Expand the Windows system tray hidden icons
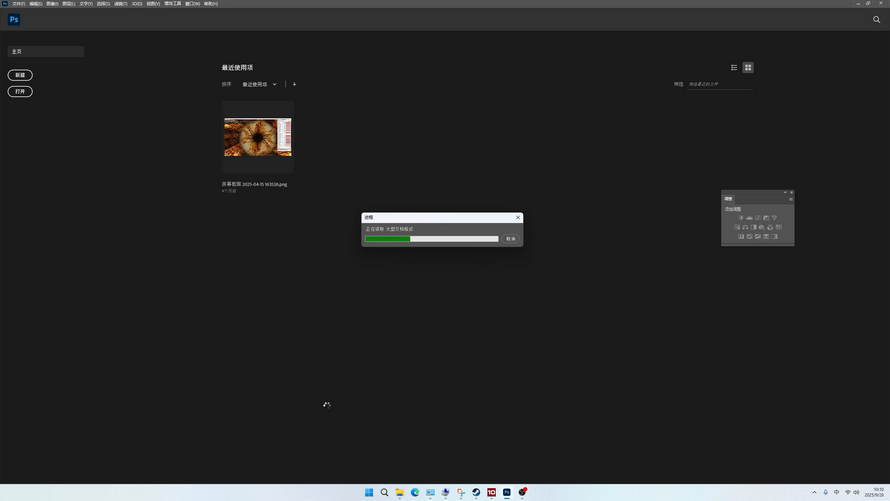The height and width of the screenshot is (501, 890). click(814, 492)
